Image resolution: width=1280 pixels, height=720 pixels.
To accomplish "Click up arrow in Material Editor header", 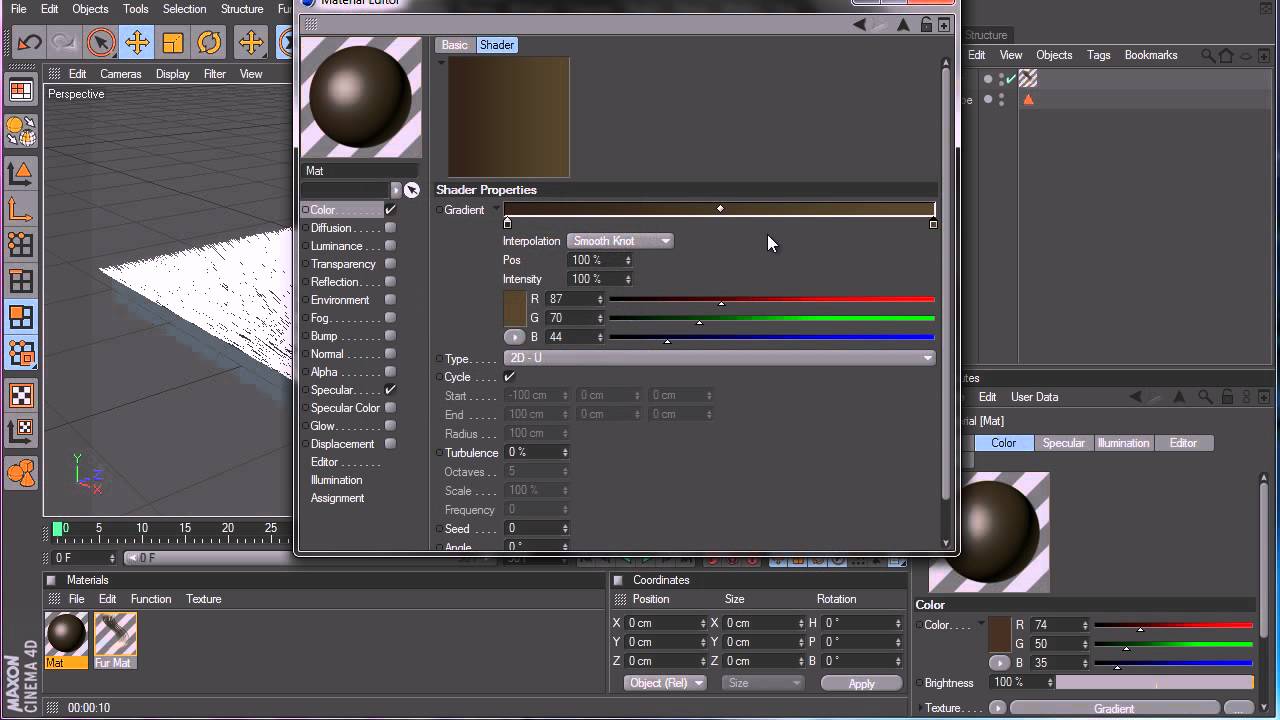I will [904, 25].
